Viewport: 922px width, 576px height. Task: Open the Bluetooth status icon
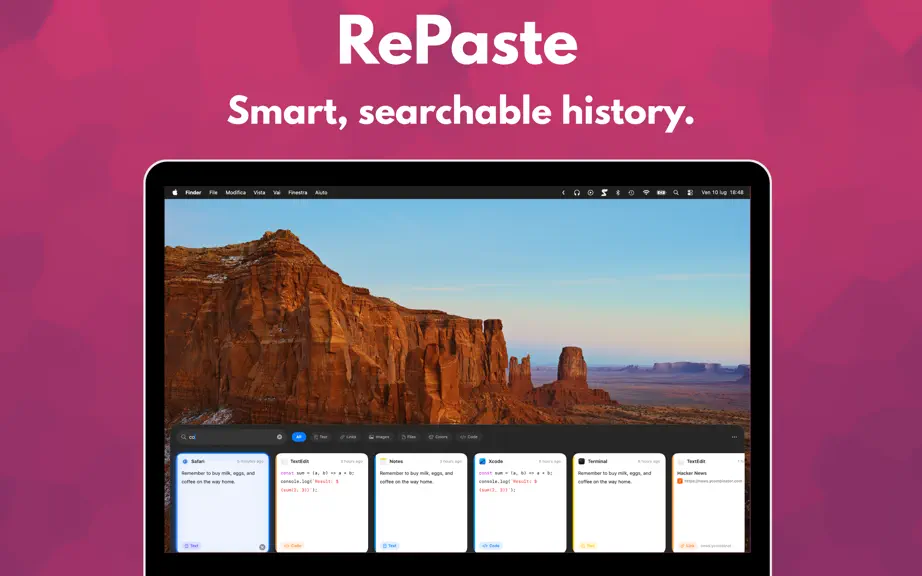(618, 192)
